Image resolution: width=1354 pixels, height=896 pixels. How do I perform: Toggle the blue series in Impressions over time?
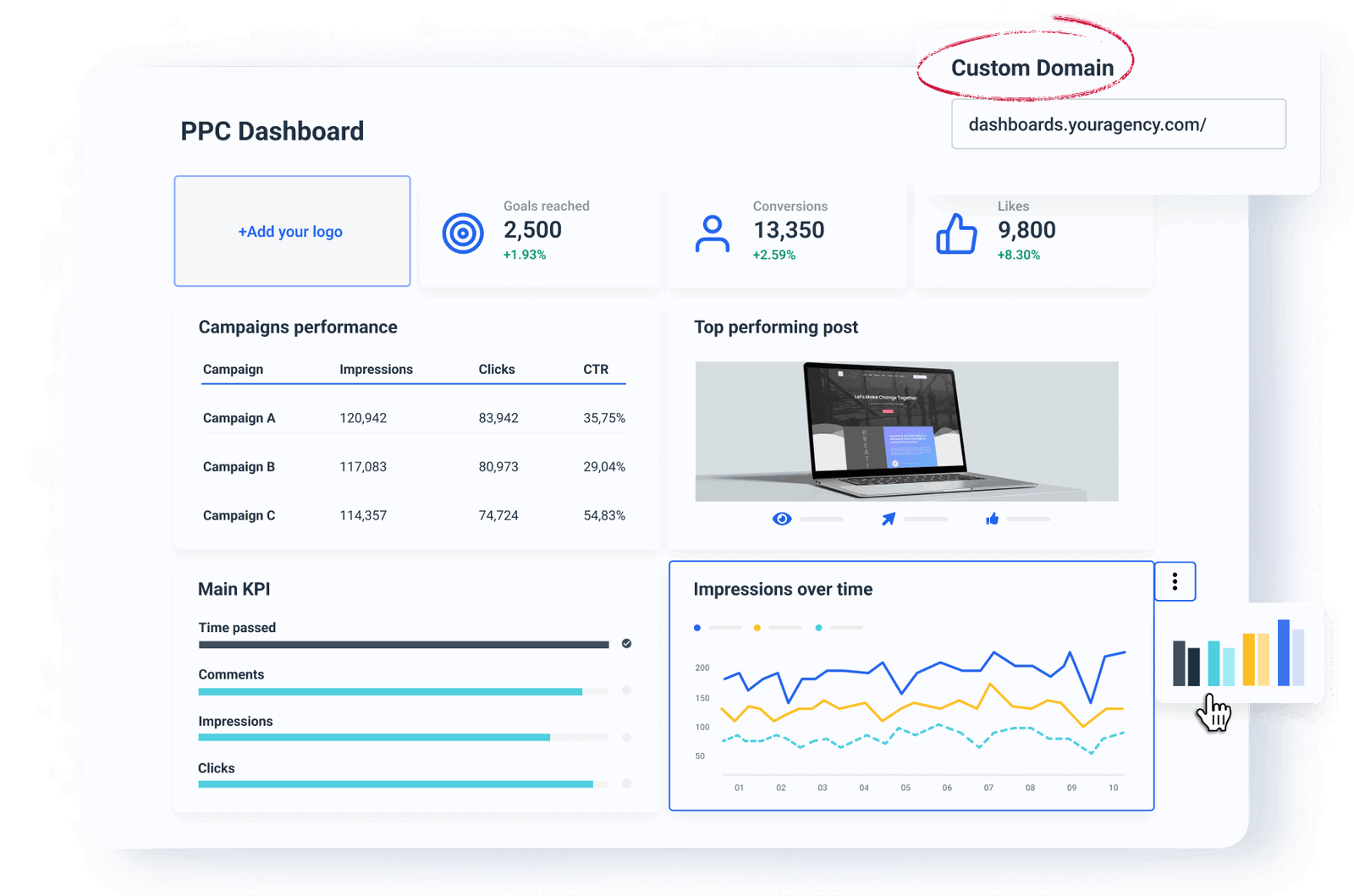[x=696, y=627]
